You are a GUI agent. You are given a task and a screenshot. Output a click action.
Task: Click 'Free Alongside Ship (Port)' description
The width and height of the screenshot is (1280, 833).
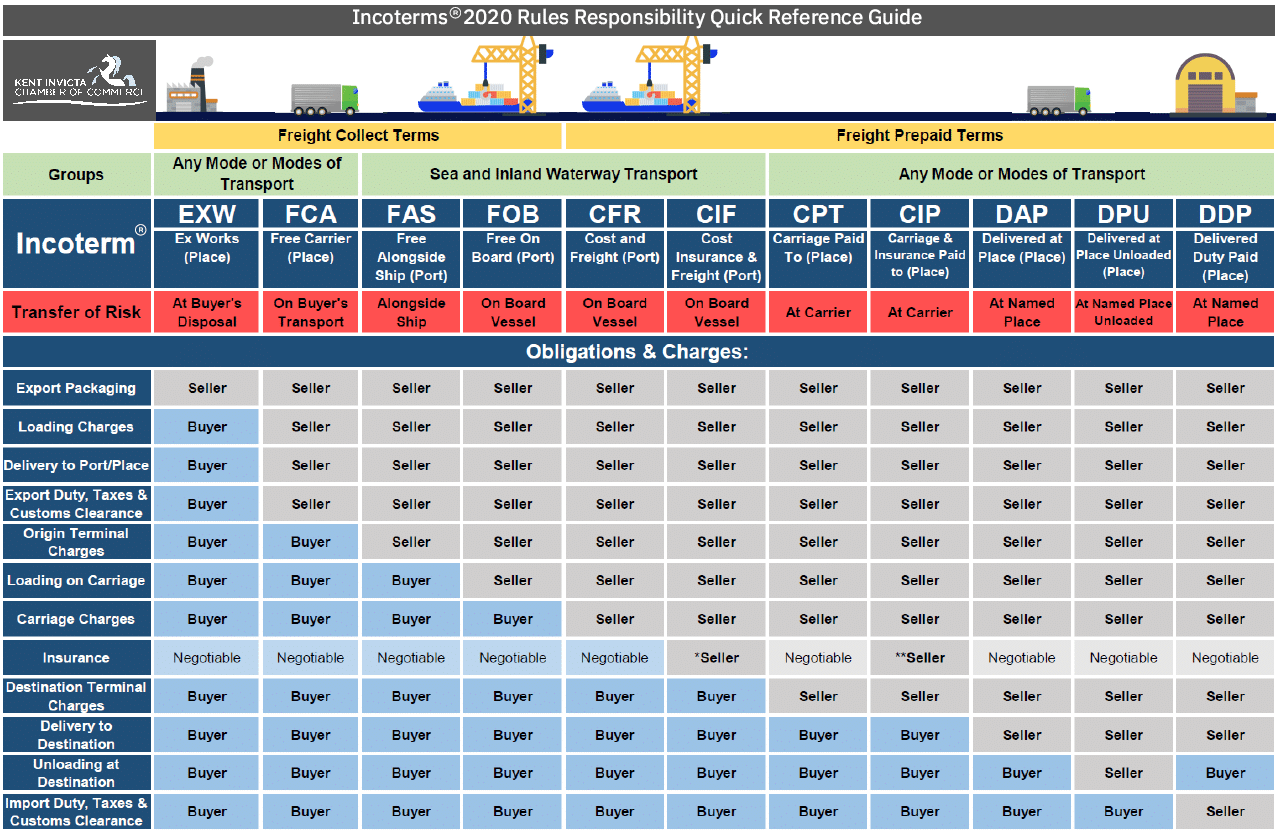(411, 257)
